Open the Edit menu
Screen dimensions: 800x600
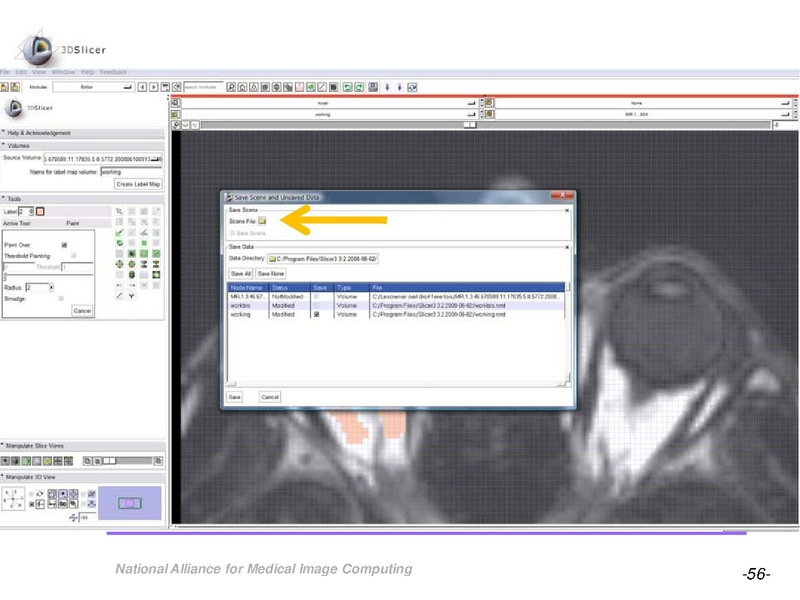(21, 72)
